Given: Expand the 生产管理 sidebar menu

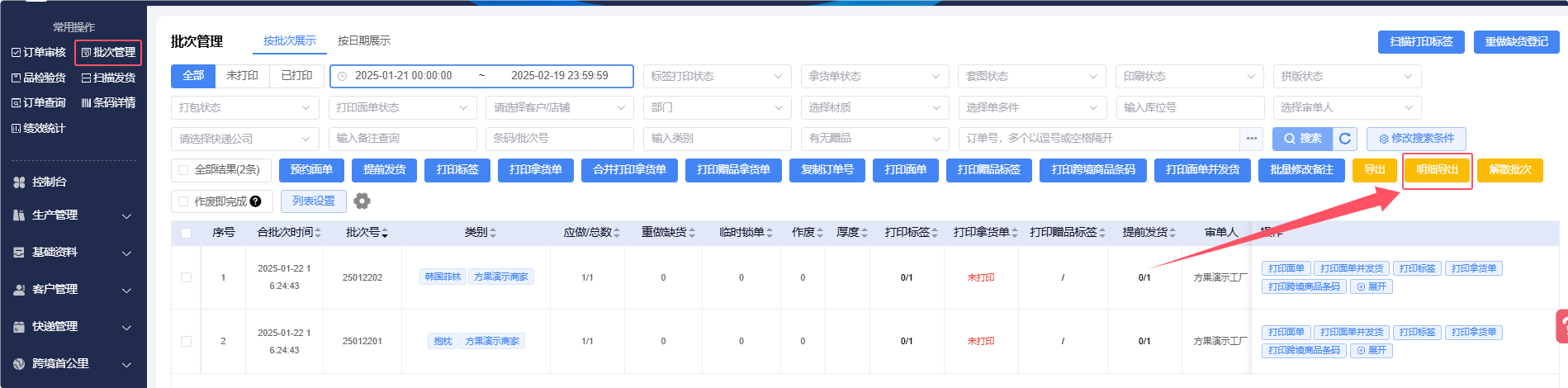Looking at the screenshot, I should click(x=73, y=215).
